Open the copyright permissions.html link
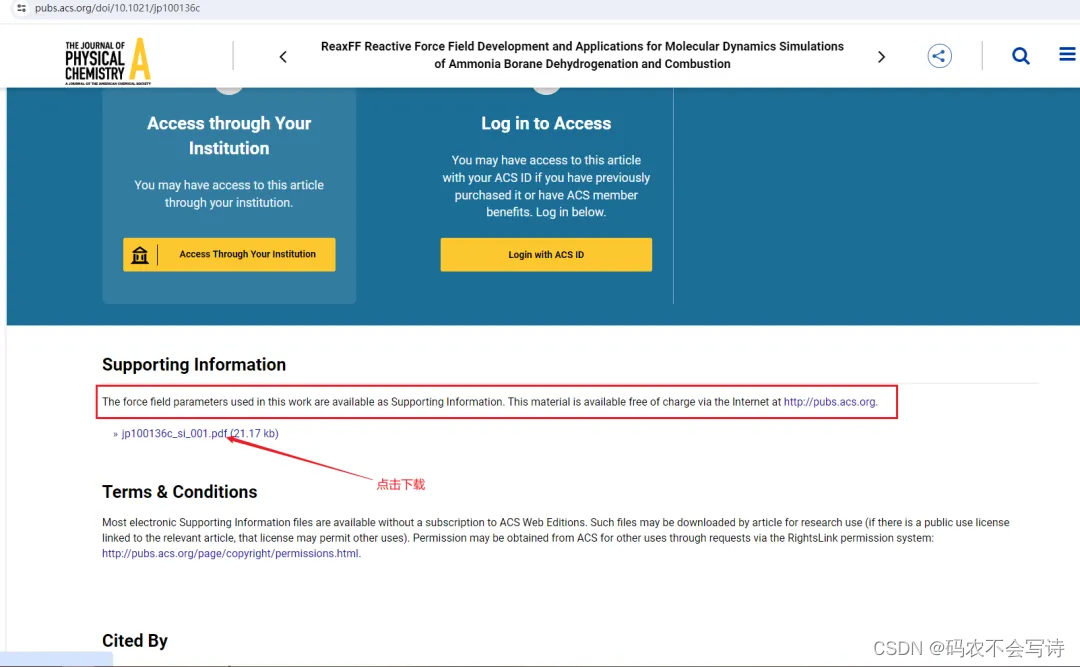Screen dimensions: 1080x667 pyautogui.click(x=230, y=553)
